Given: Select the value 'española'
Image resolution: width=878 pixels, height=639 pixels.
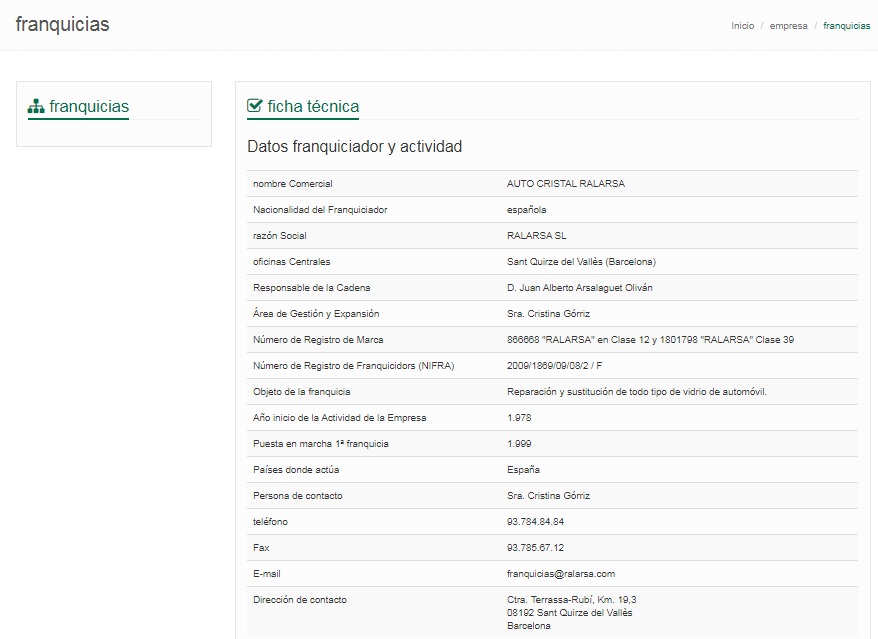Looking at the screenshot, I should [526, 209].
